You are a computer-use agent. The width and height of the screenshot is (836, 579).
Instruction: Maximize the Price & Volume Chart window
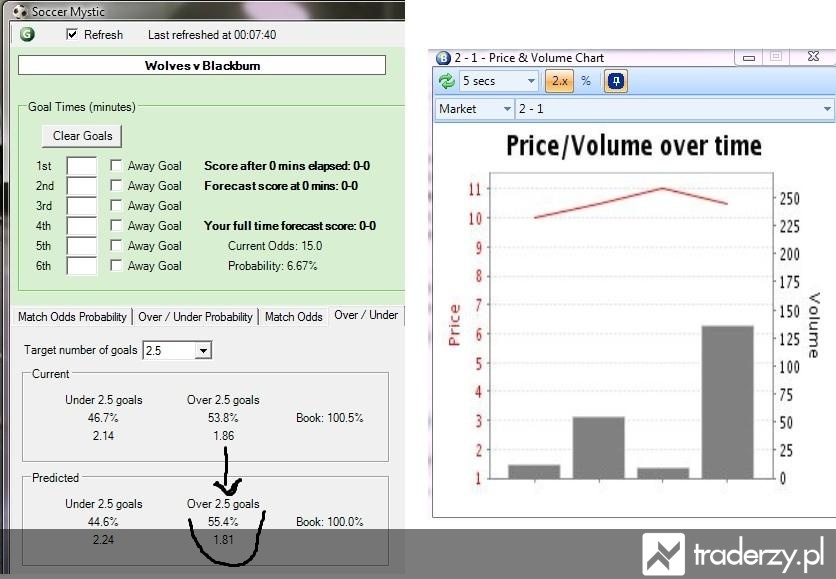pyautogui.click(x=776, y=57)
